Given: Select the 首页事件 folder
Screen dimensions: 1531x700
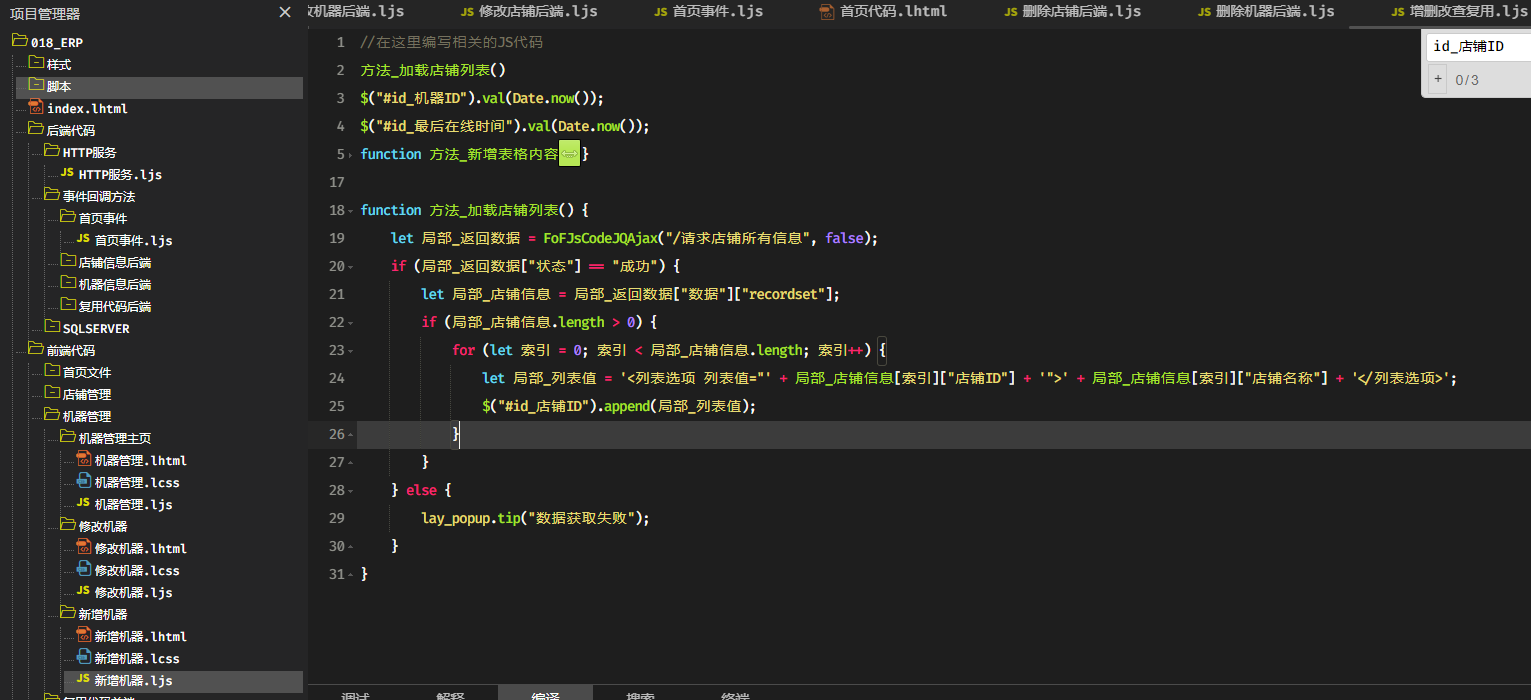Looking at the screenshot, I should pyautogui.click(x=102, y=218).
